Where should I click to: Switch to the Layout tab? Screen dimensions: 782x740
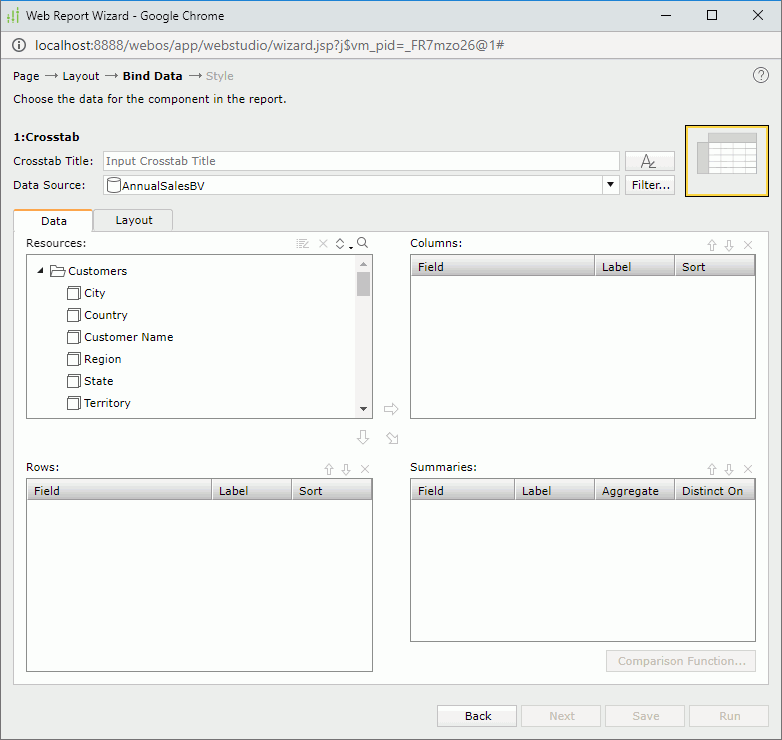click(x=134, y=220)
